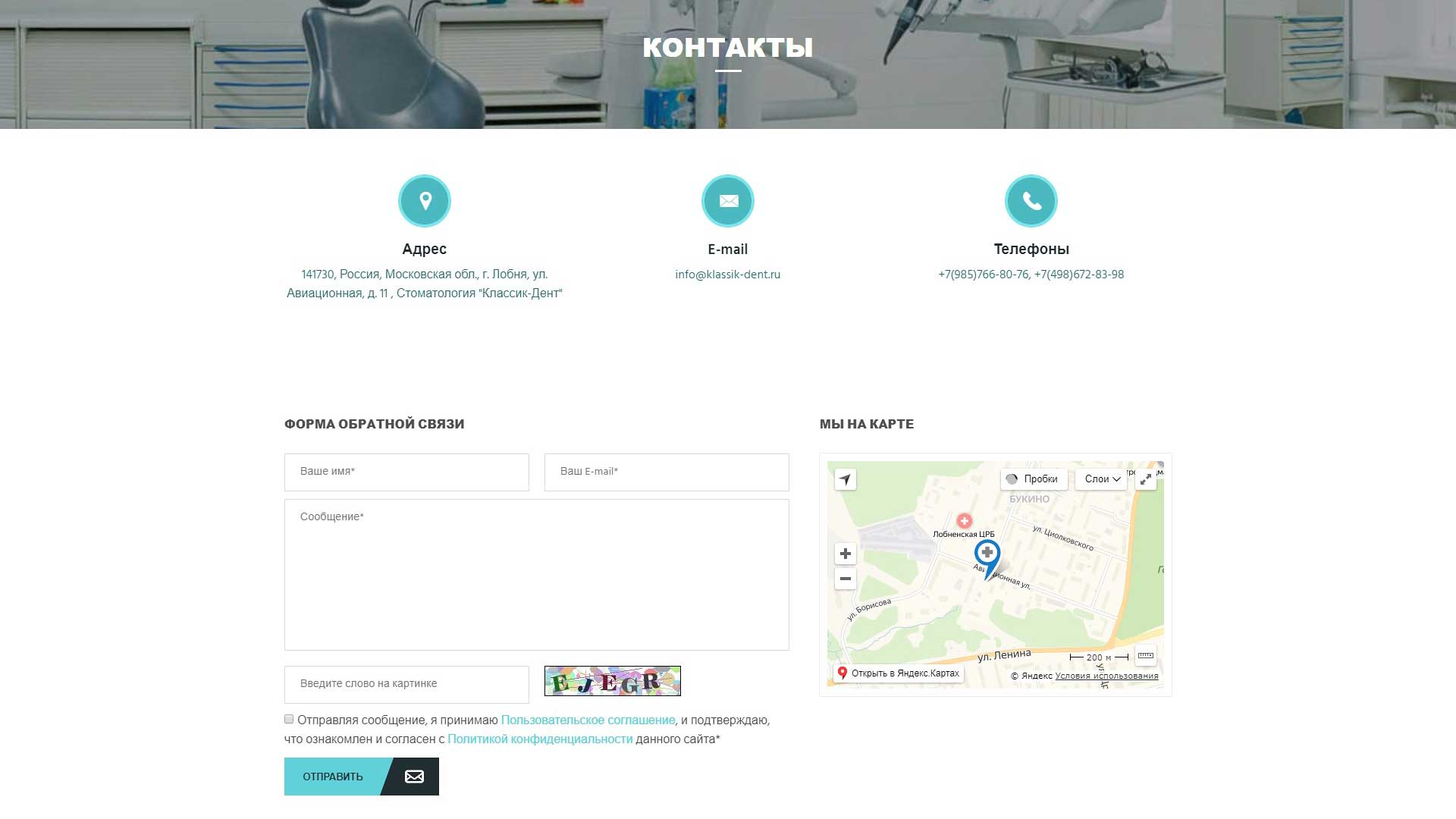Click the telephone handset icon

[1031, 201]
